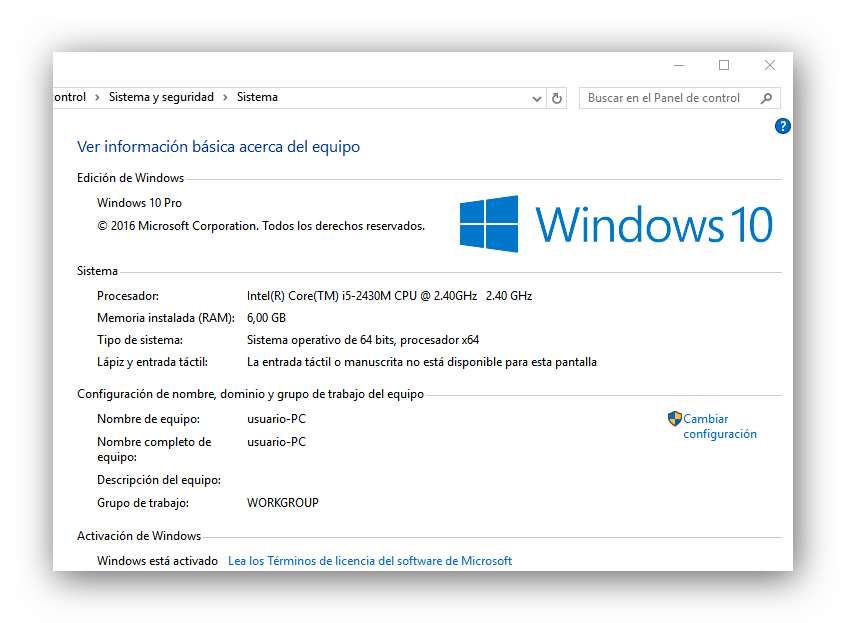Select processor value 'Intel(R) Core(TM) i5-2430M'
The width and height of the screenshot is (846, 623).
pyautogui.click(x=390, y=296)
